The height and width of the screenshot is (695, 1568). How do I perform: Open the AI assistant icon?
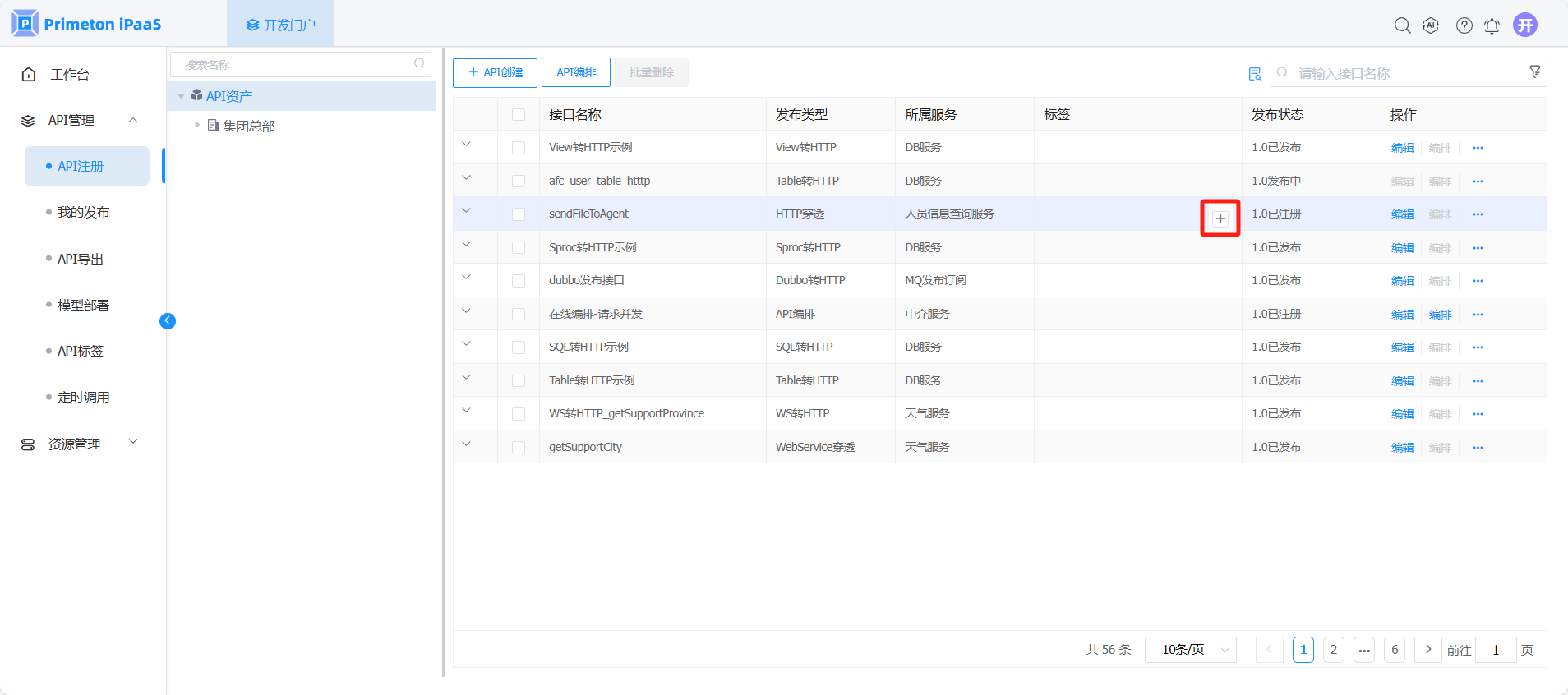point(1431,25)
